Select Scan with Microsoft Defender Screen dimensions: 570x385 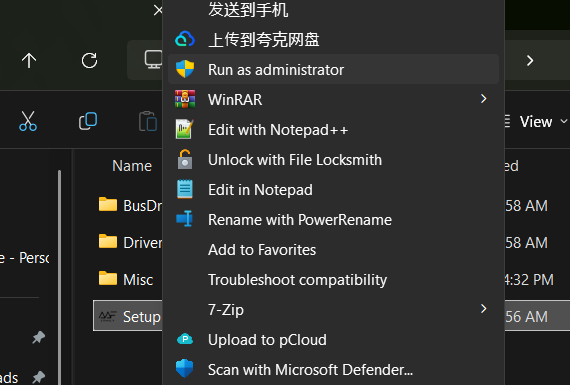coord(333,369)
